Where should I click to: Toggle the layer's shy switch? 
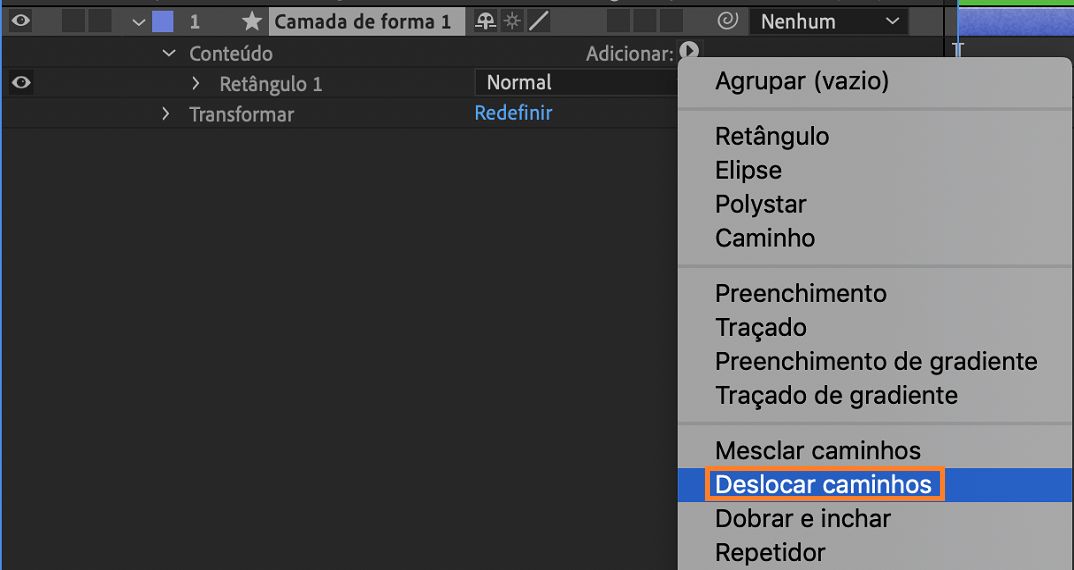pos(486,21)
